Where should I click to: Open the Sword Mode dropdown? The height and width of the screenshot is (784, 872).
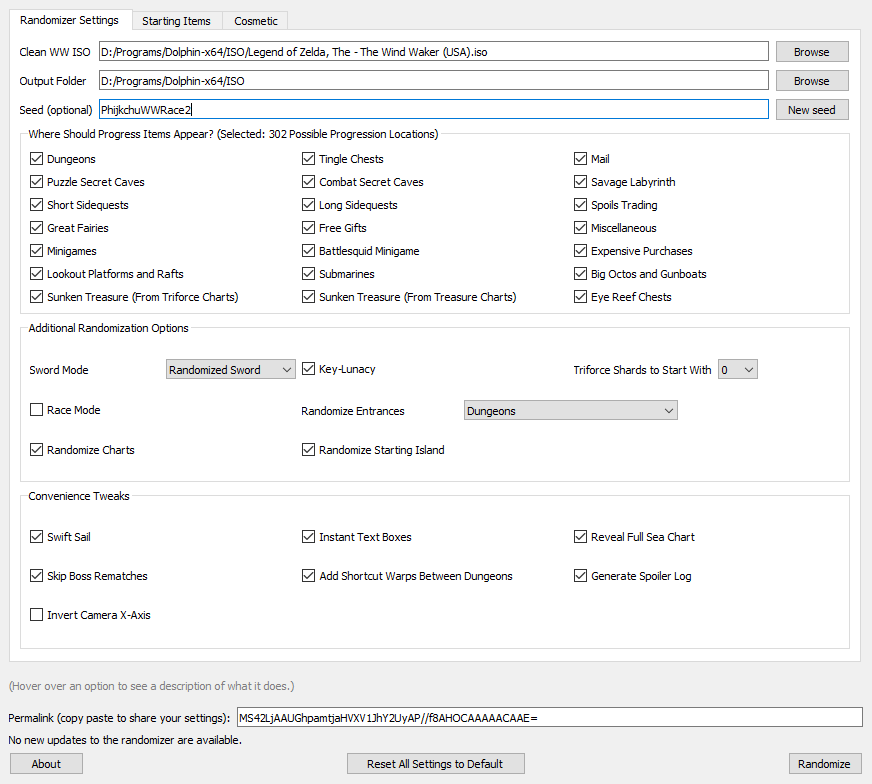230,370
